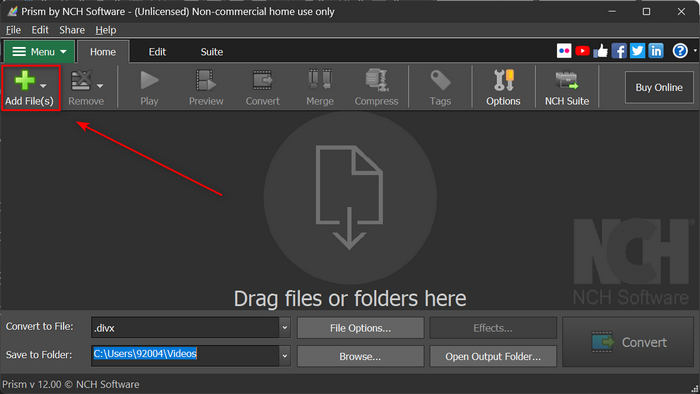Click the .divx output format field

pyautogui.click(x=185, y=328)
